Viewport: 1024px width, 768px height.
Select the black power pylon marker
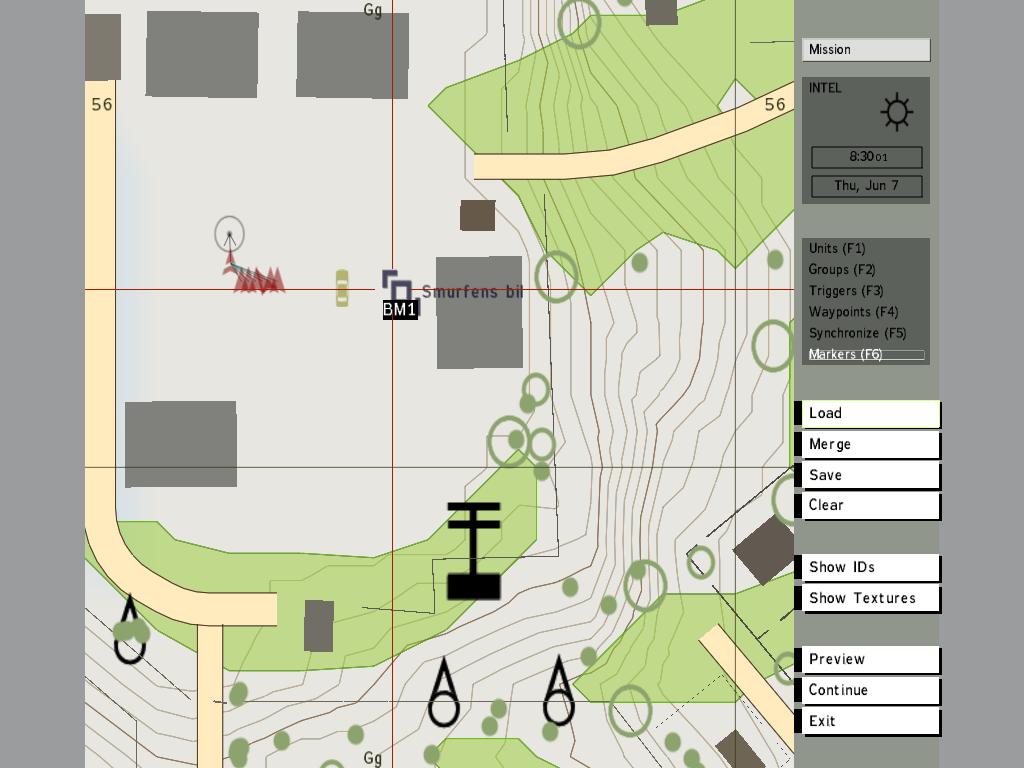click(x=474, y=551)
